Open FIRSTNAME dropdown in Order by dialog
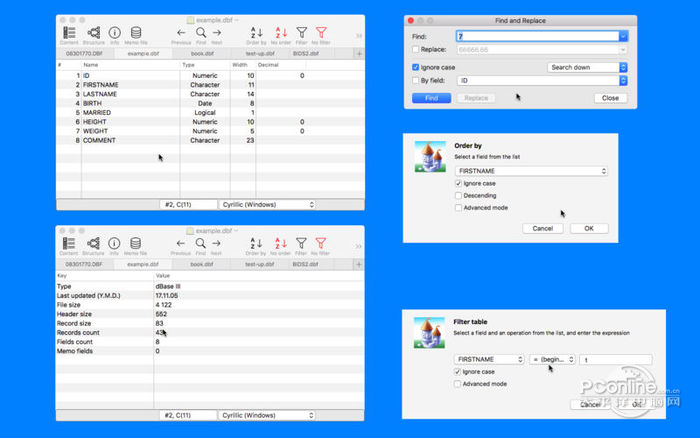 click(x=531, y=171)
